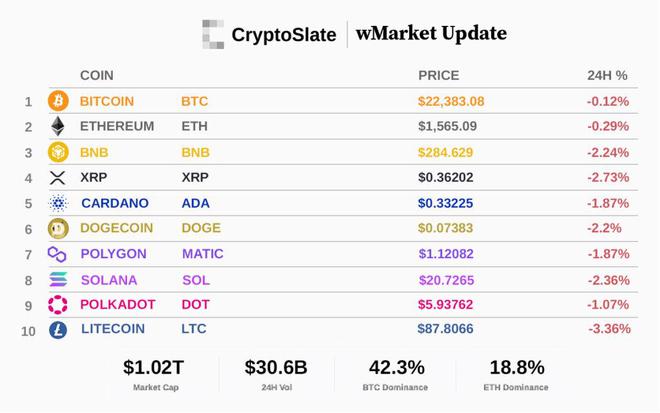Click the Bitcoin coin icon

[58, 101]
